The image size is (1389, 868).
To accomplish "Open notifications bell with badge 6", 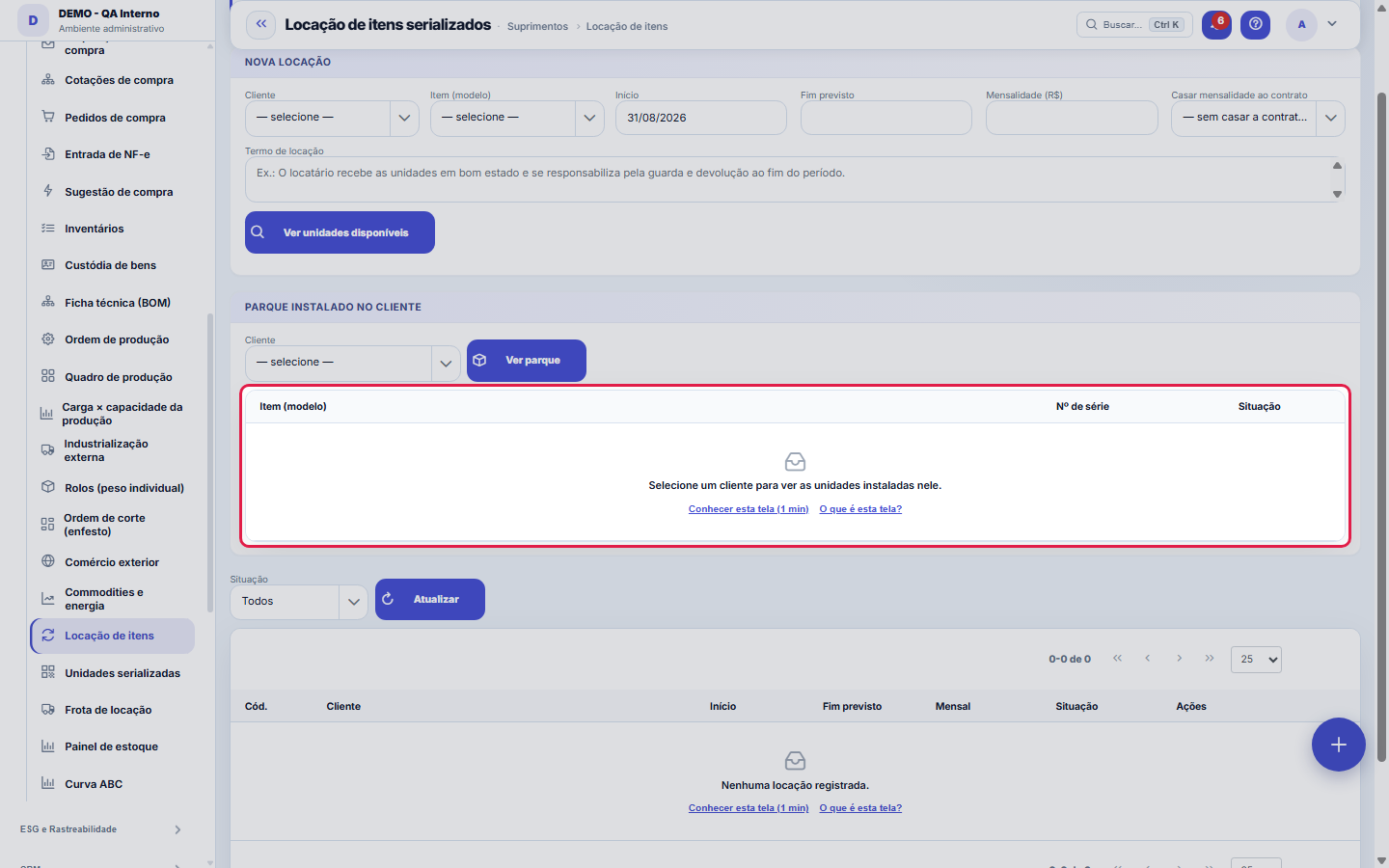I will [1216, 24].
